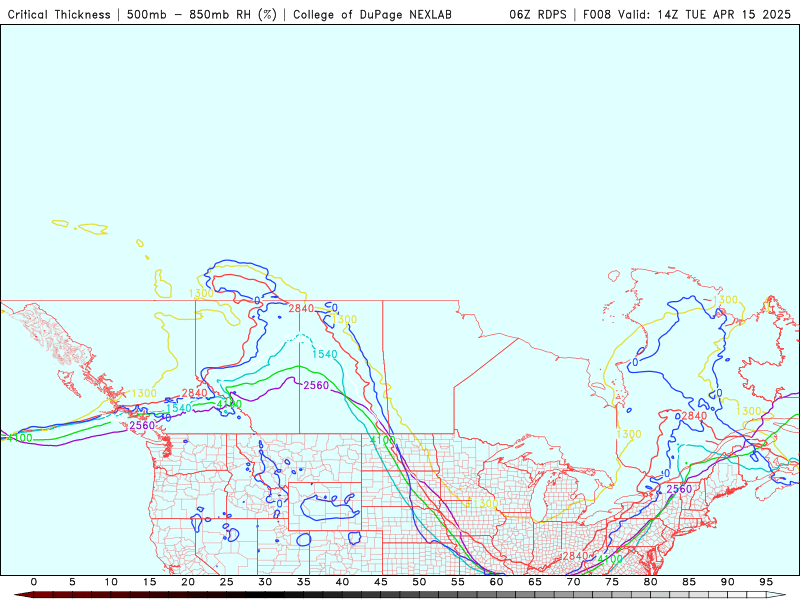The image size is (800, 600).
Task: Click the '85' colorbar tick label
Action: click(x=689, y=582)
